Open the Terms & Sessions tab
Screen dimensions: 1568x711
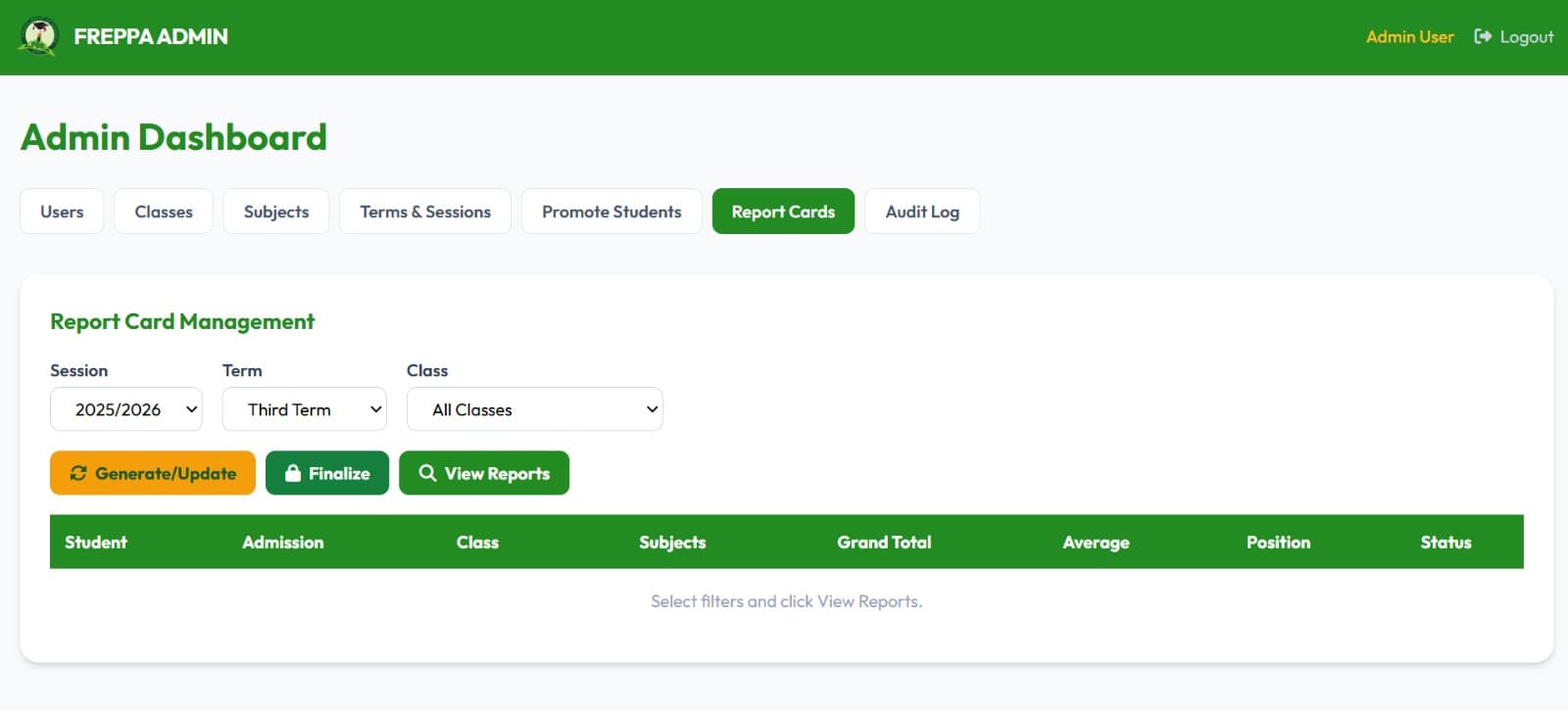(425, 212)
